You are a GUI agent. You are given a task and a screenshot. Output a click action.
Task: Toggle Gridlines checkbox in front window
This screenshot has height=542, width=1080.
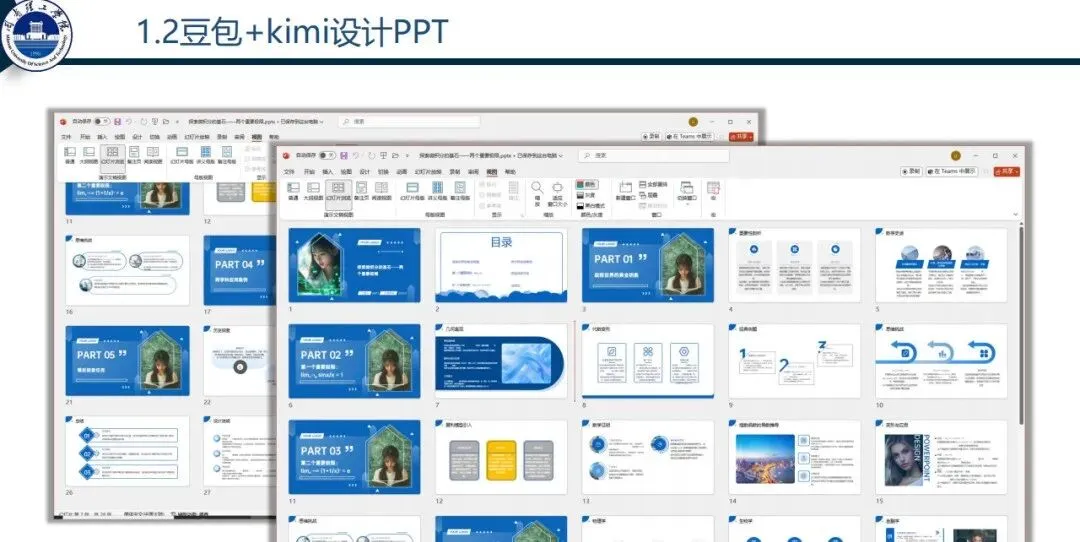489,195
